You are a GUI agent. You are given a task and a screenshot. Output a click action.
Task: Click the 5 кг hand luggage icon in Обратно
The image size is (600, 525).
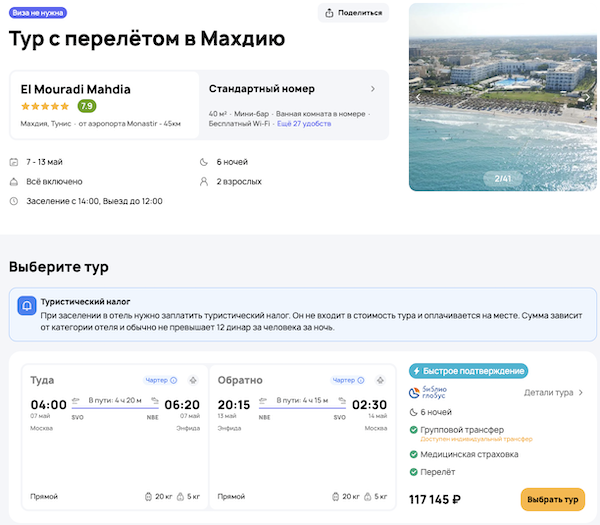pyautogui.click(x=369, y=496)
